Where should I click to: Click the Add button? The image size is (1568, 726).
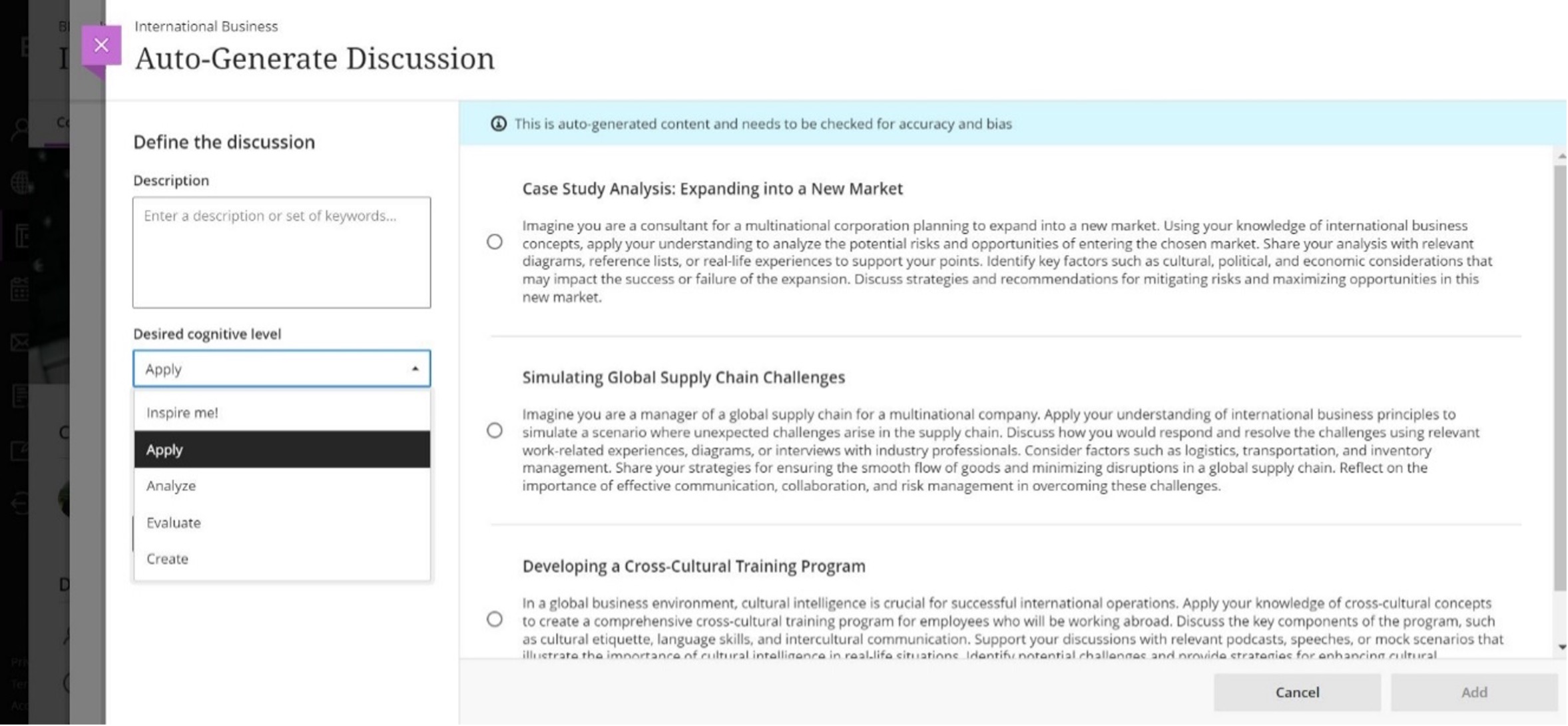1473,693
